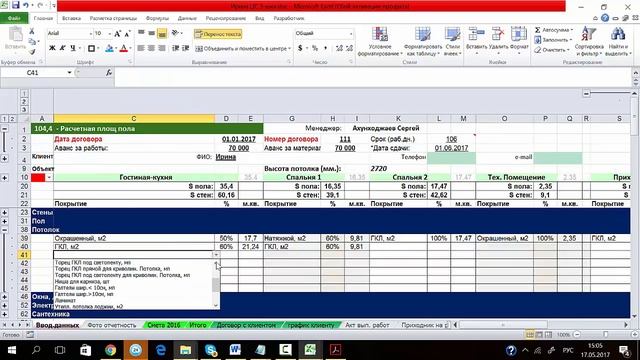Open the Формат cells menu

coord(519,41)
